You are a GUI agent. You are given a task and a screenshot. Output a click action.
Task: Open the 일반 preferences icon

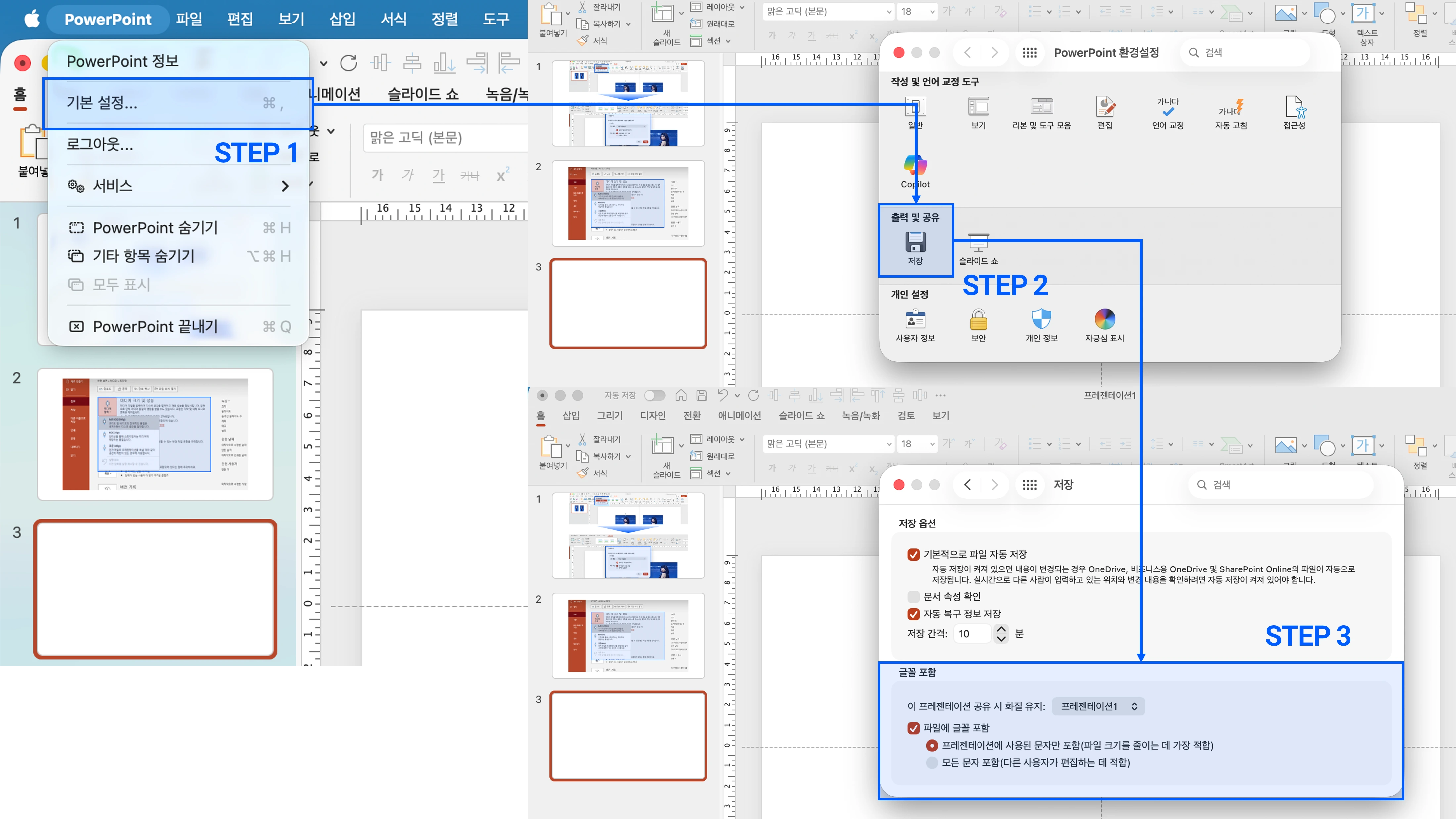(x=915, y=107)
